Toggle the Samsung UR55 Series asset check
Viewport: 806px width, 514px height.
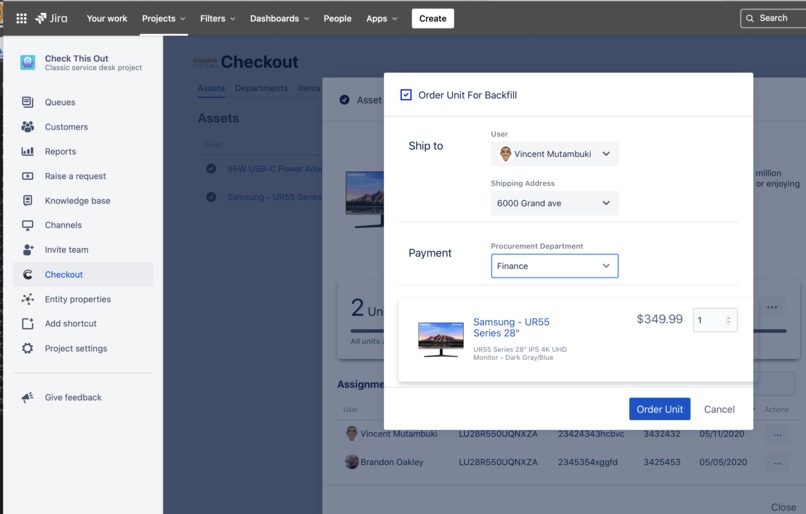click(211, 197)
